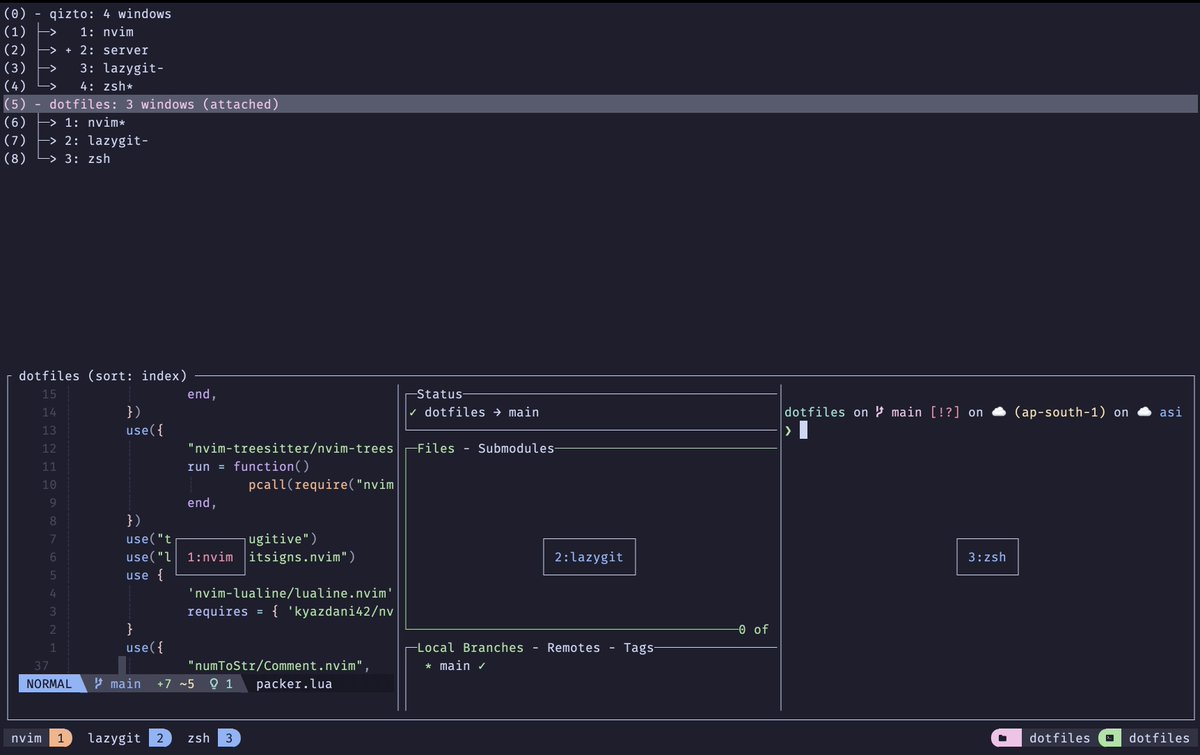Pick qizto's 3: lazygit- window
The height and width of the screenshot is (755, 1200).
600,68
